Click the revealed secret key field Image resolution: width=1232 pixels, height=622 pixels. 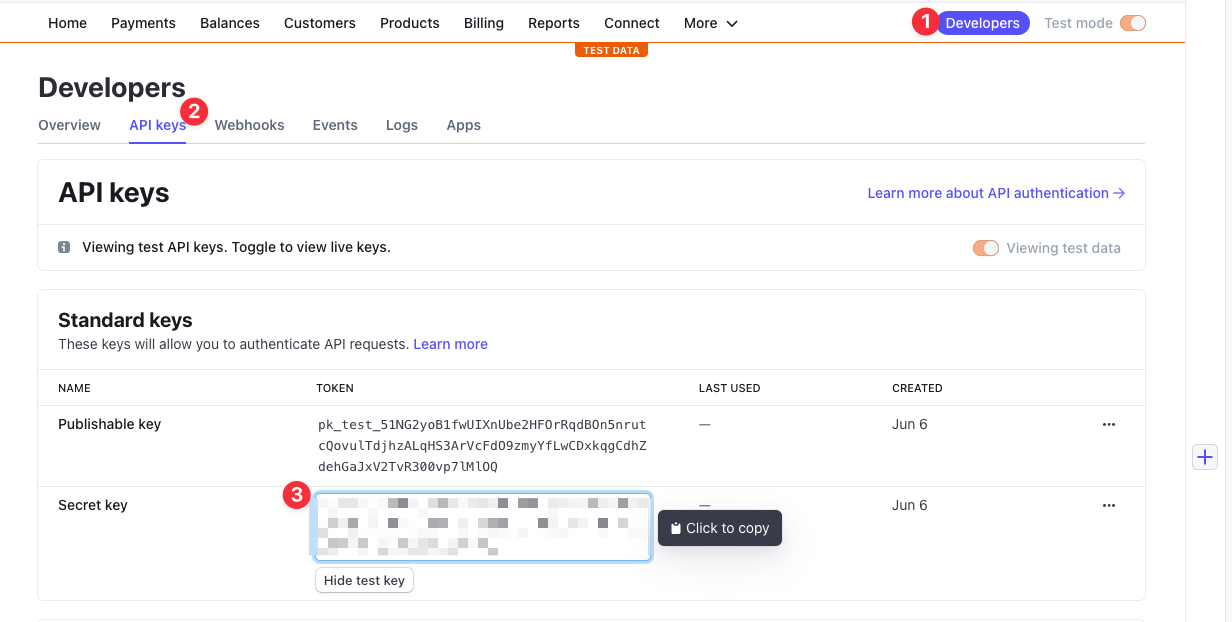point(483,526)
